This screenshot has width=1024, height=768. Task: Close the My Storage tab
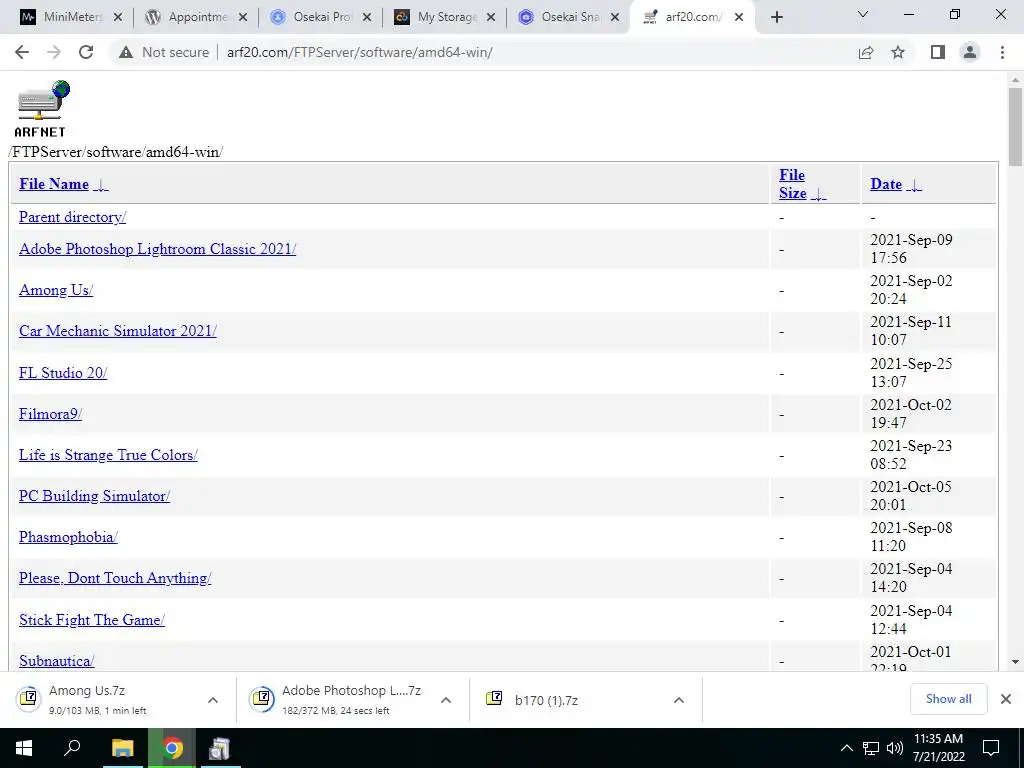coord(491,18)
